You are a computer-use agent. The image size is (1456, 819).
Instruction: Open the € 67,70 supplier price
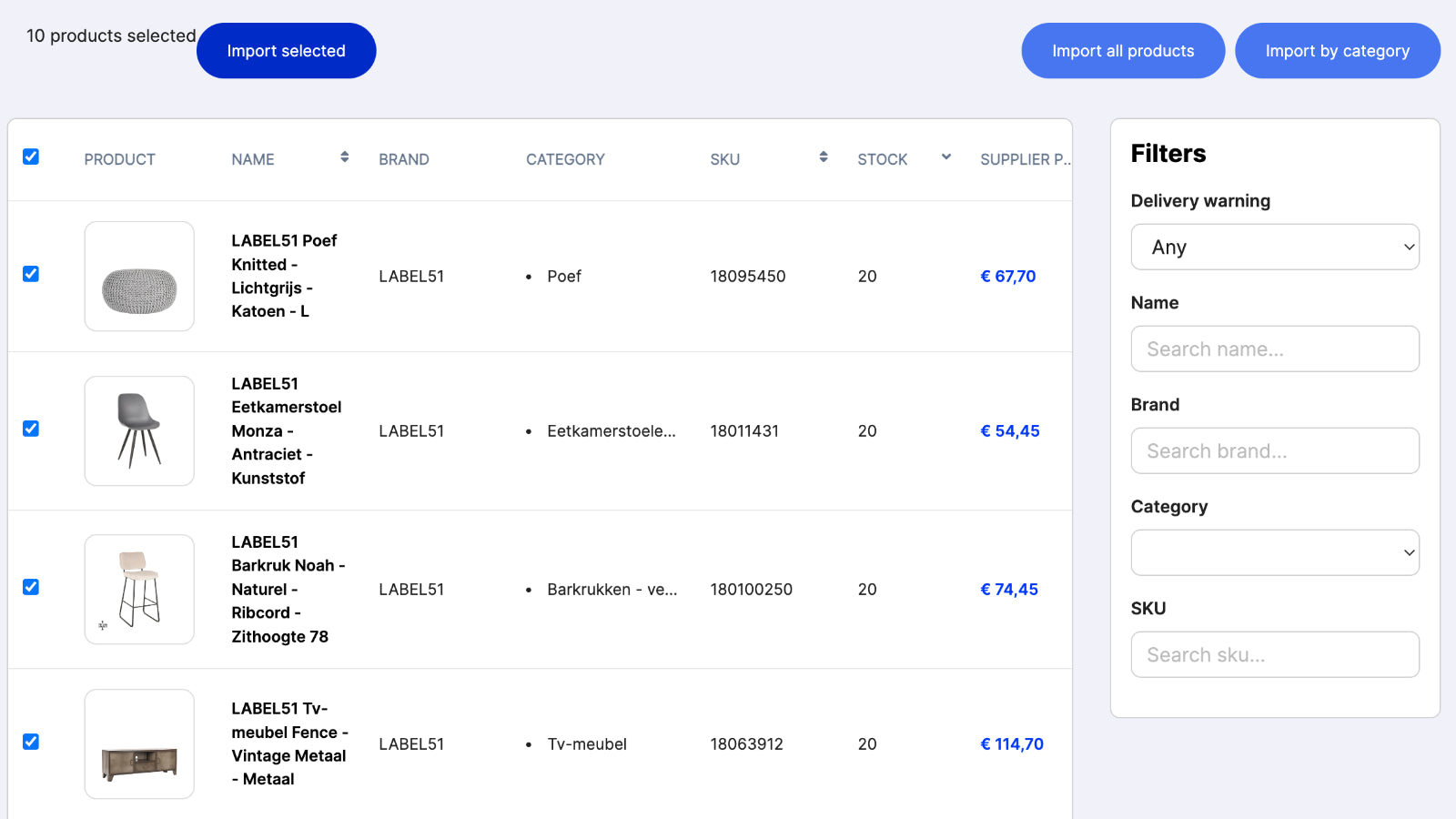[1008, 277]
